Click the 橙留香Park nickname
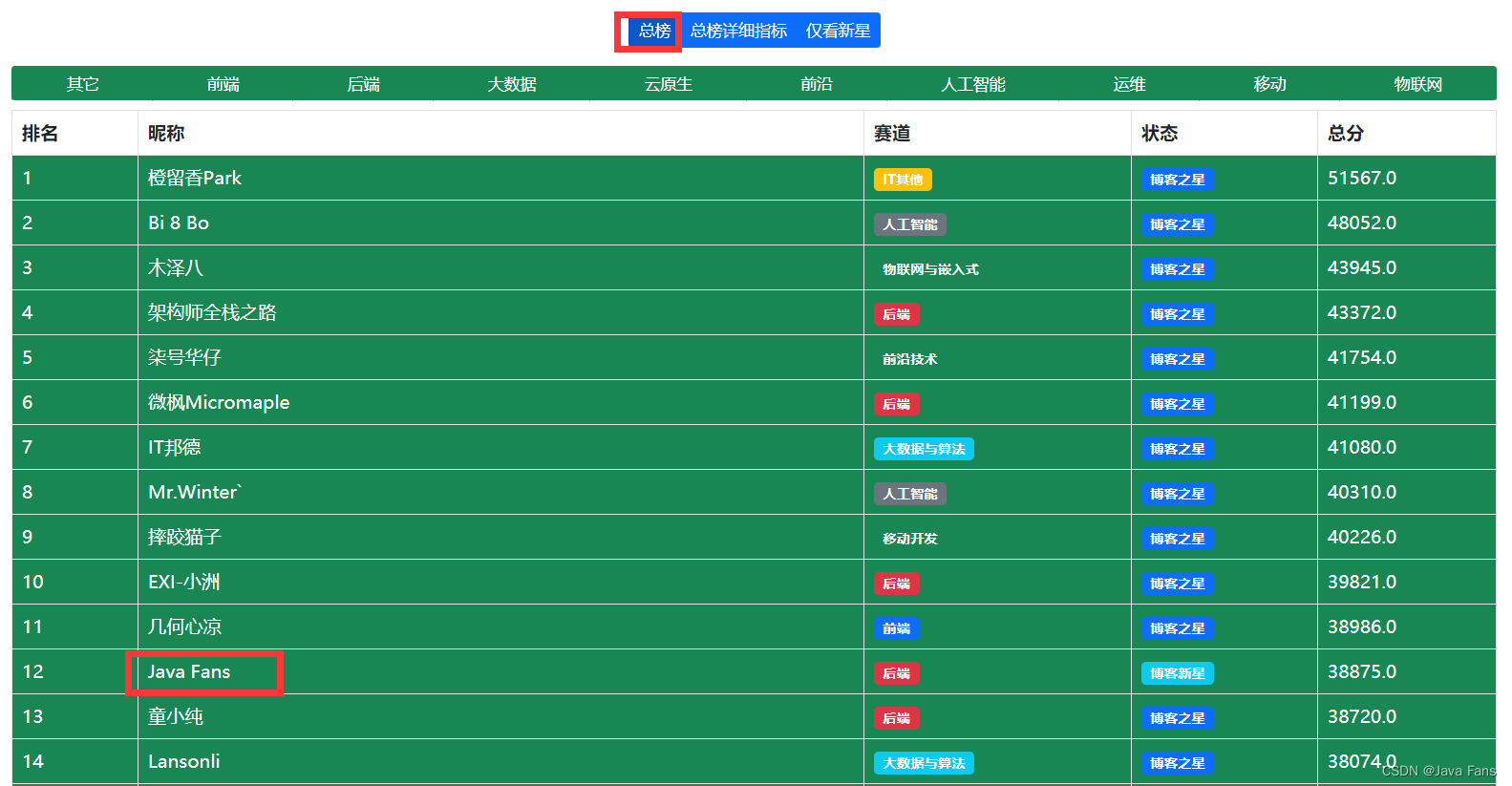 [x=195, y=179]
